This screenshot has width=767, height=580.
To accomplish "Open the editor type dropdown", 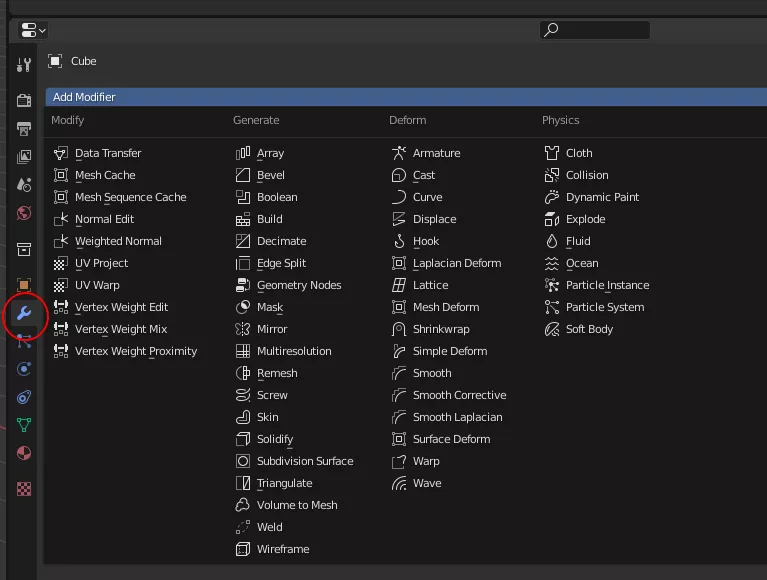I will (32, 30).
